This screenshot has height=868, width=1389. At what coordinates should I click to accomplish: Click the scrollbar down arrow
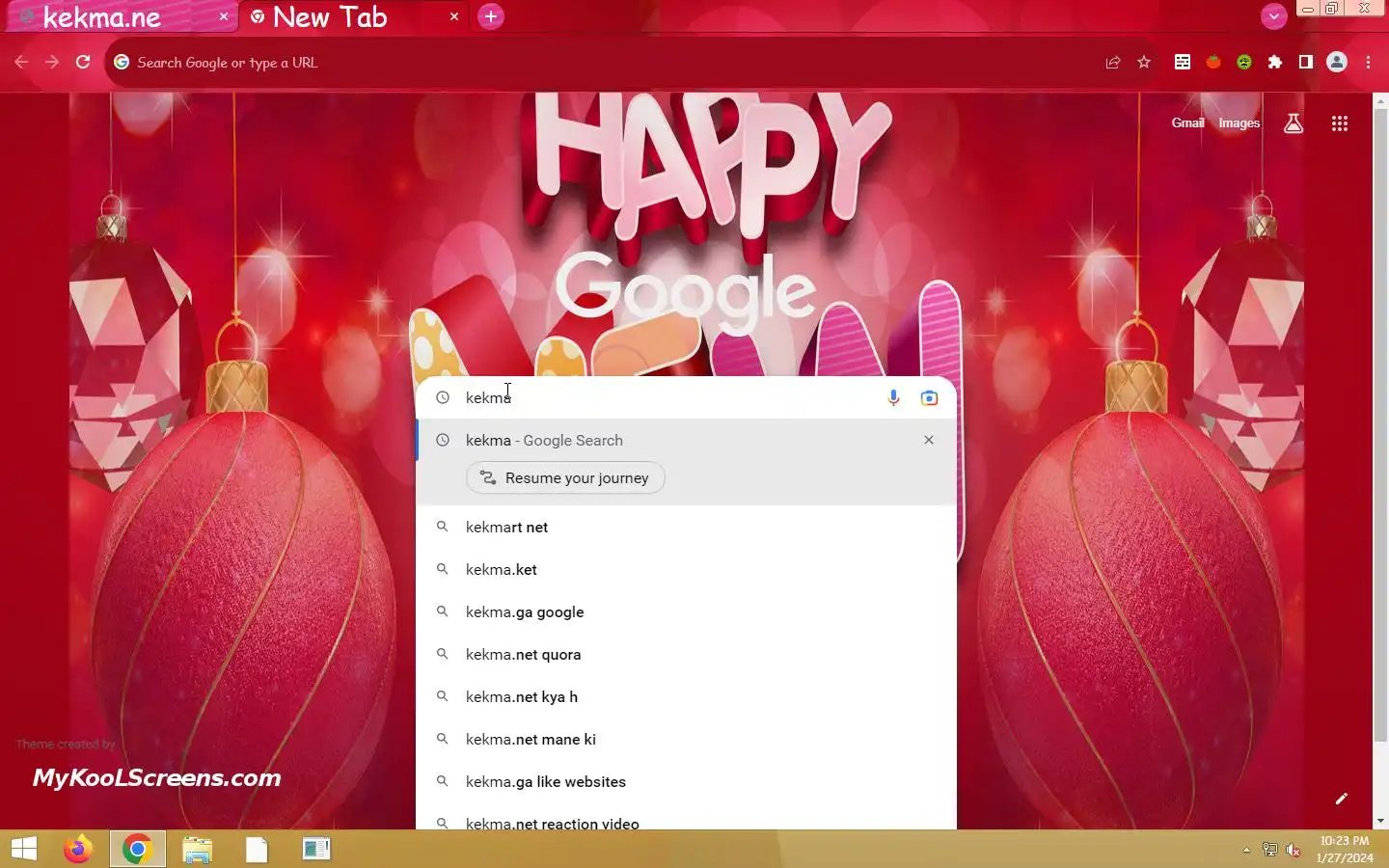(x=1380, y=821)
